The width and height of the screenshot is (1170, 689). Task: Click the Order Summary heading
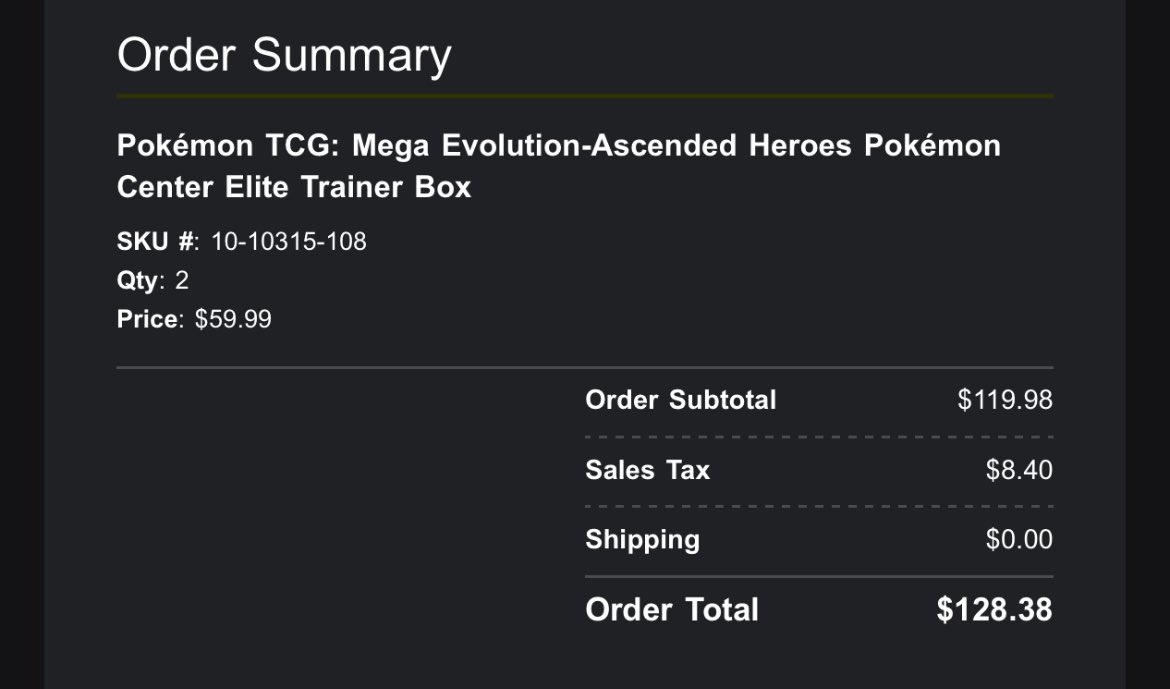[284, 56]
